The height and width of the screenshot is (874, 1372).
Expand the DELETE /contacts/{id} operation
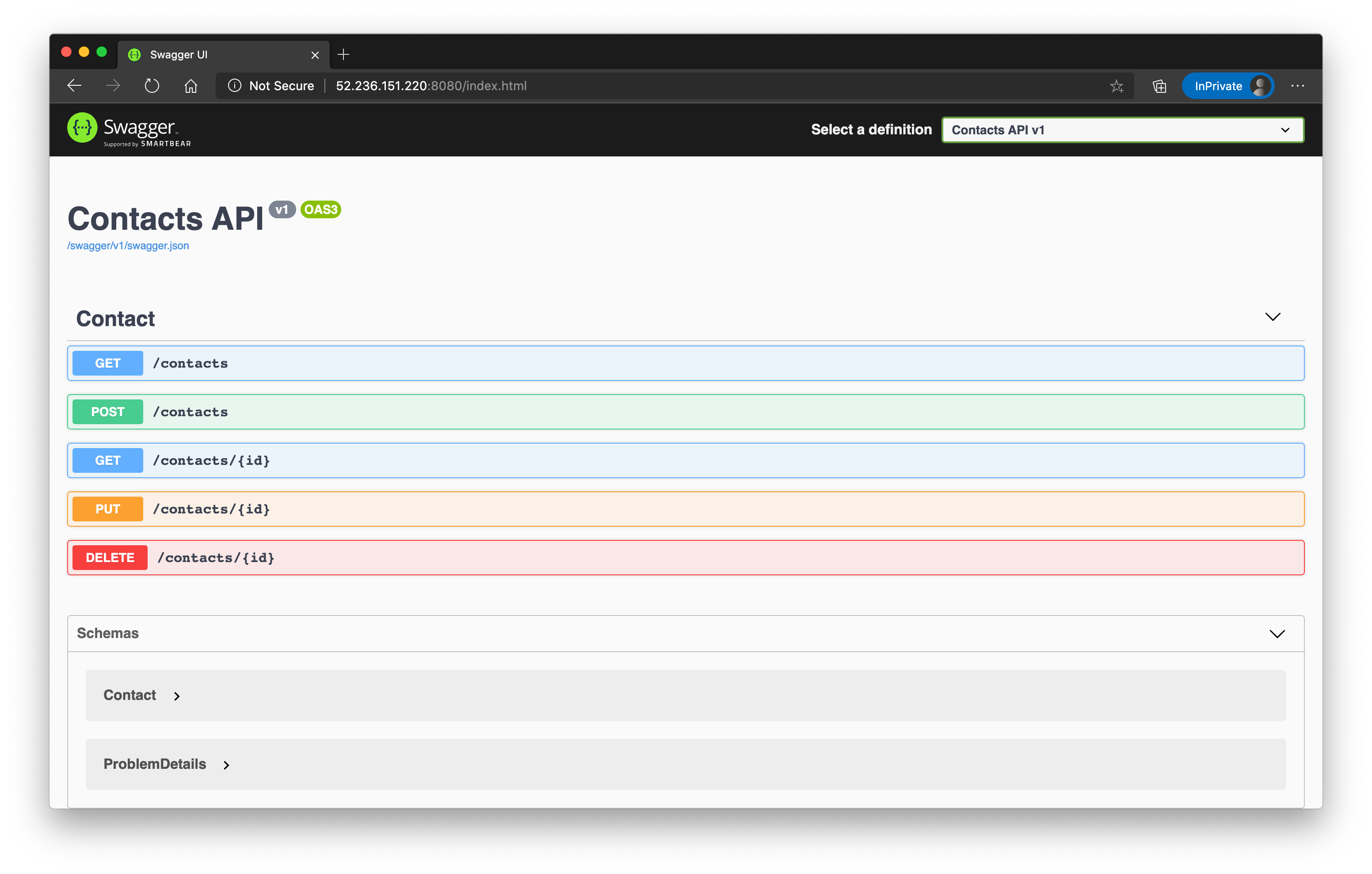pos(684,557)
